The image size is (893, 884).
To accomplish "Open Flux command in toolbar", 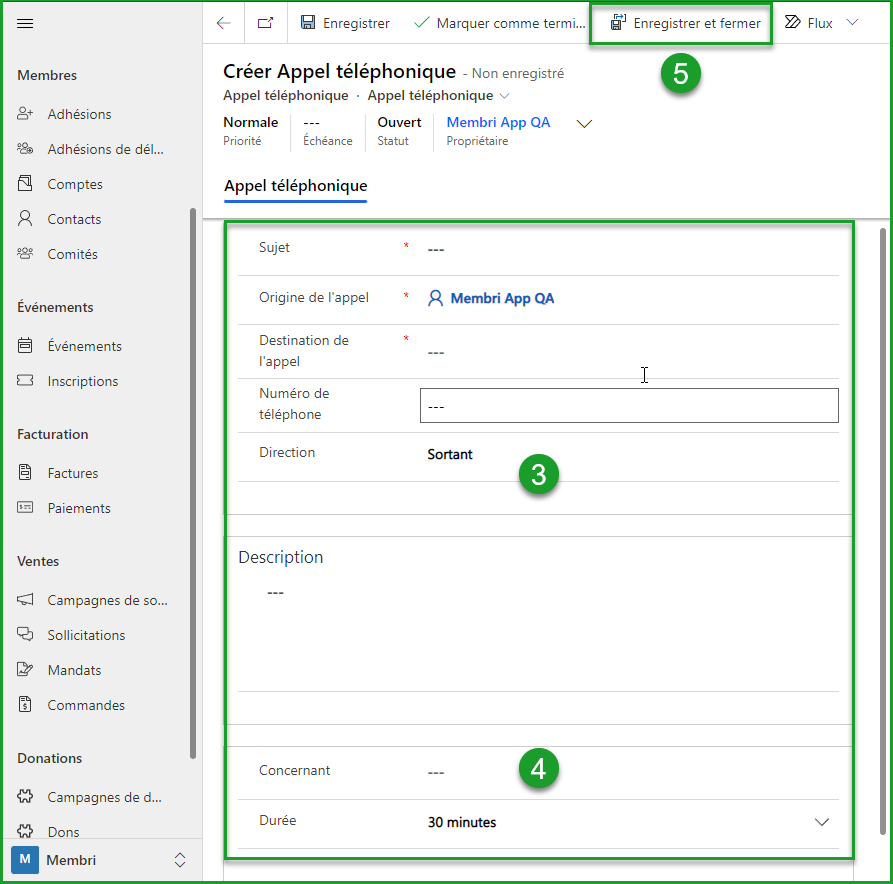I will 809,23.
